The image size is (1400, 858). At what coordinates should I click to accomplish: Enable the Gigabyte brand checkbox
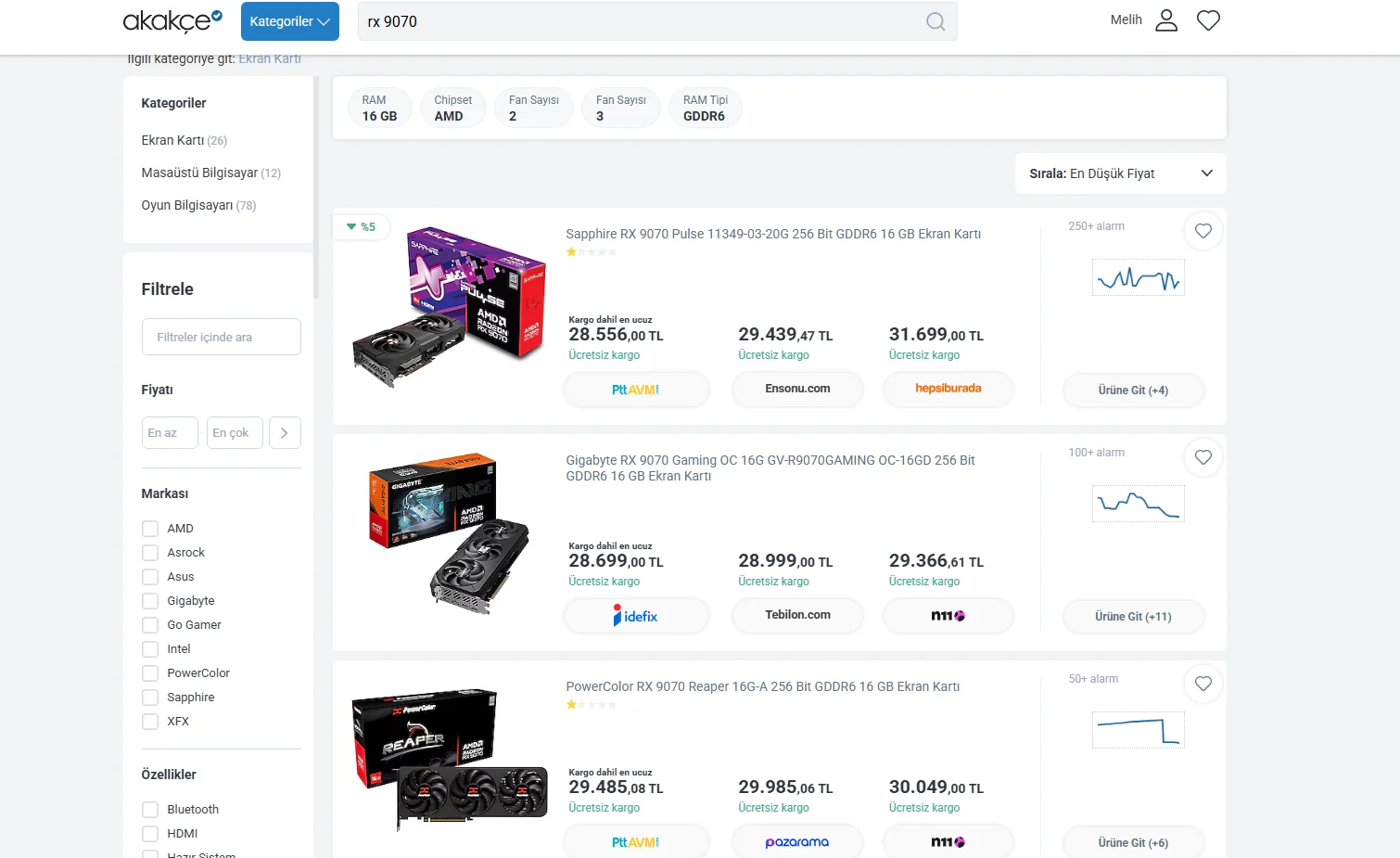click(x=150, y=601)
